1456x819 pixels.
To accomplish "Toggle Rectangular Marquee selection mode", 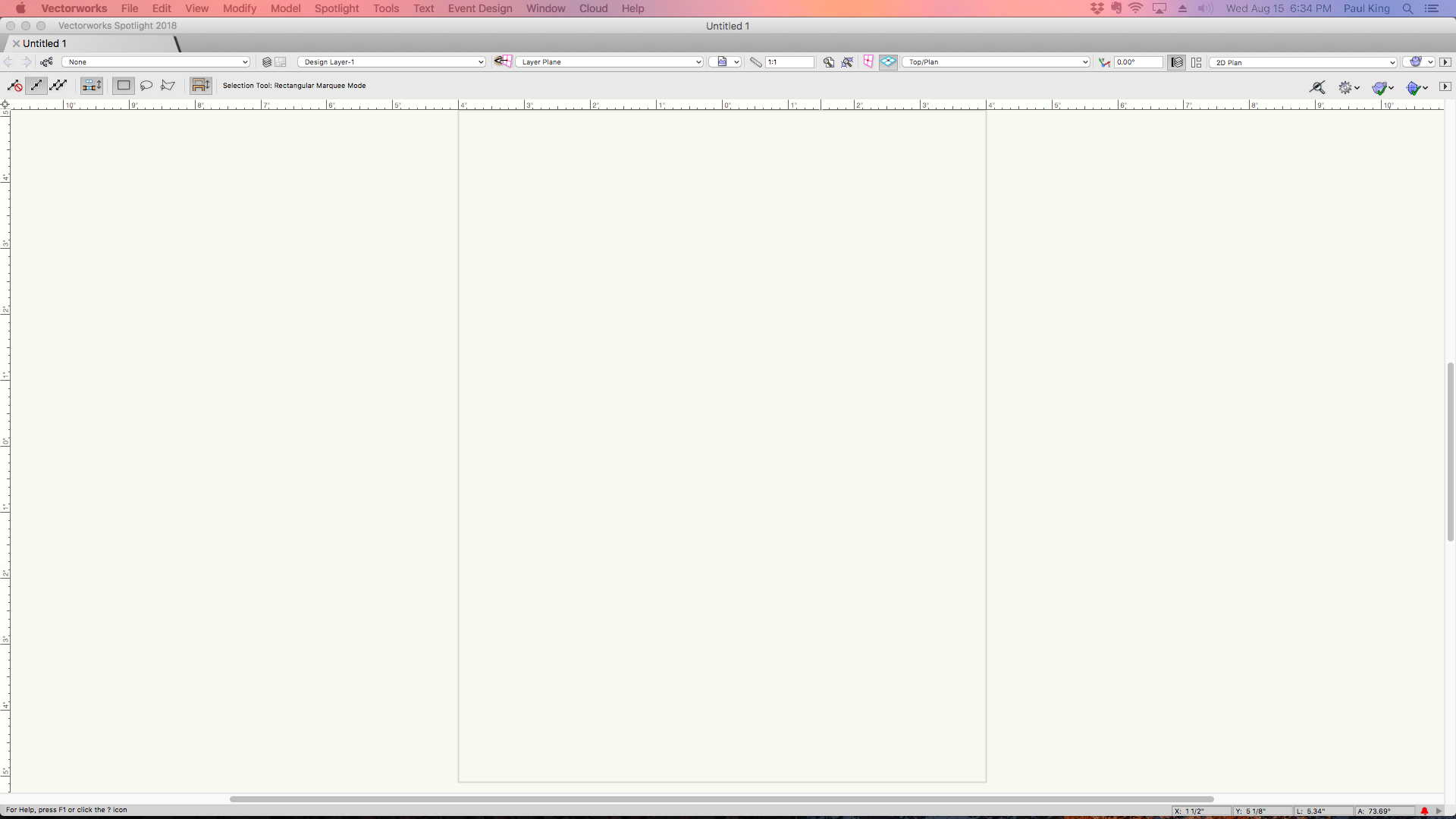I will pos(124,86).
